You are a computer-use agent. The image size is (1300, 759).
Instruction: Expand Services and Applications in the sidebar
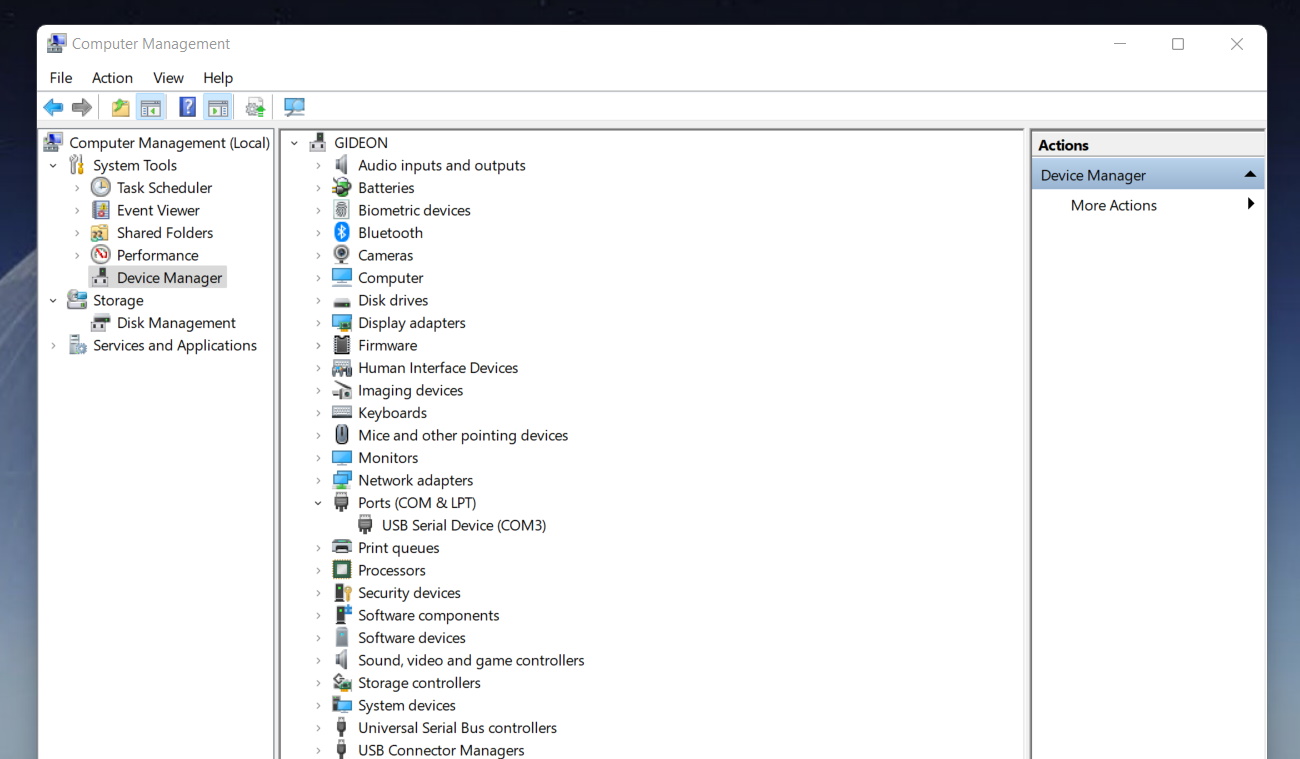click(x=53, y=345)
